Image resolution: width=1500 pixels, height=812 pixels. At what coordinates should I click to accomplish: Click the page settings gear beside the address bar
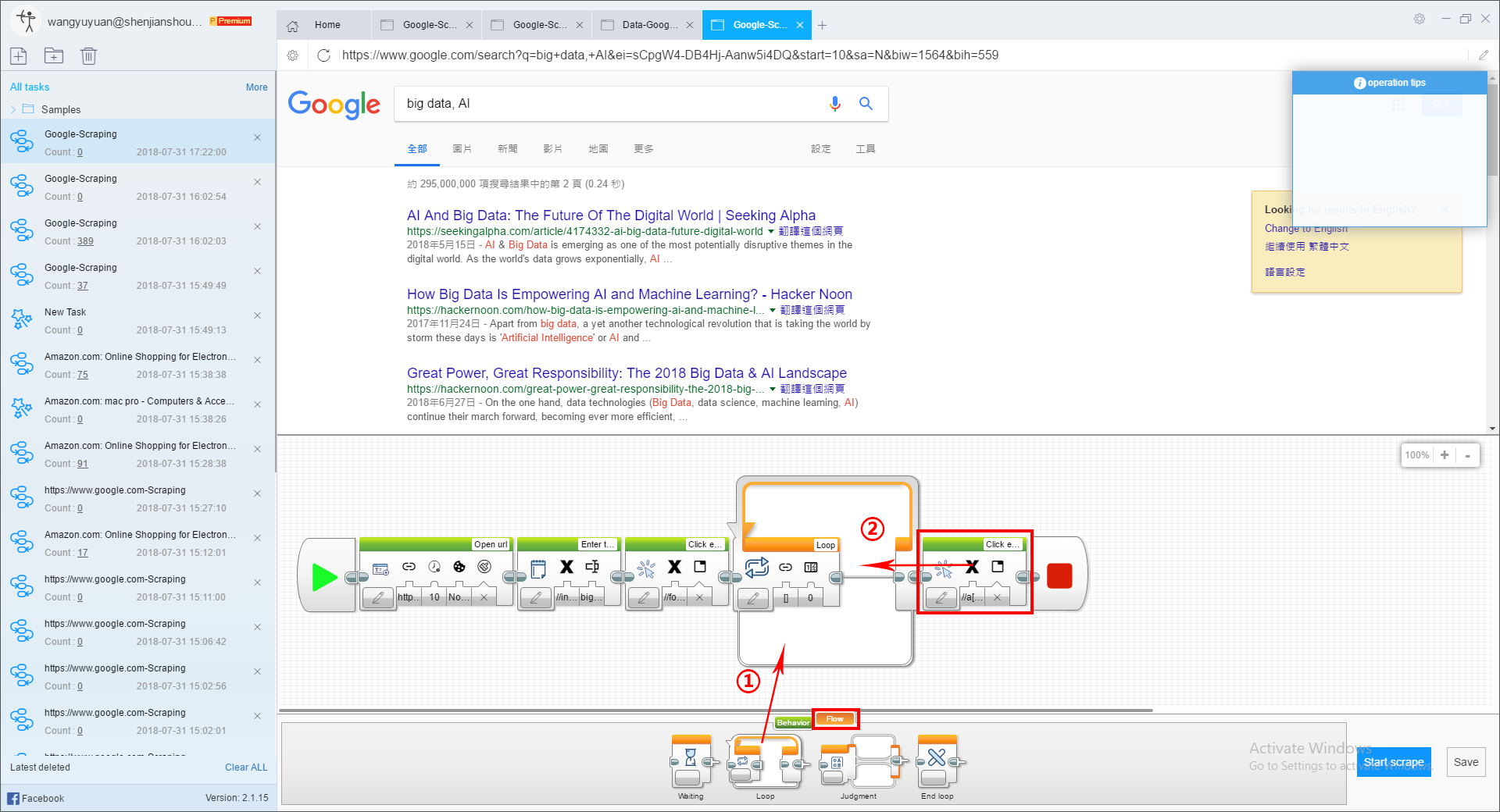(x=293, y=55)
